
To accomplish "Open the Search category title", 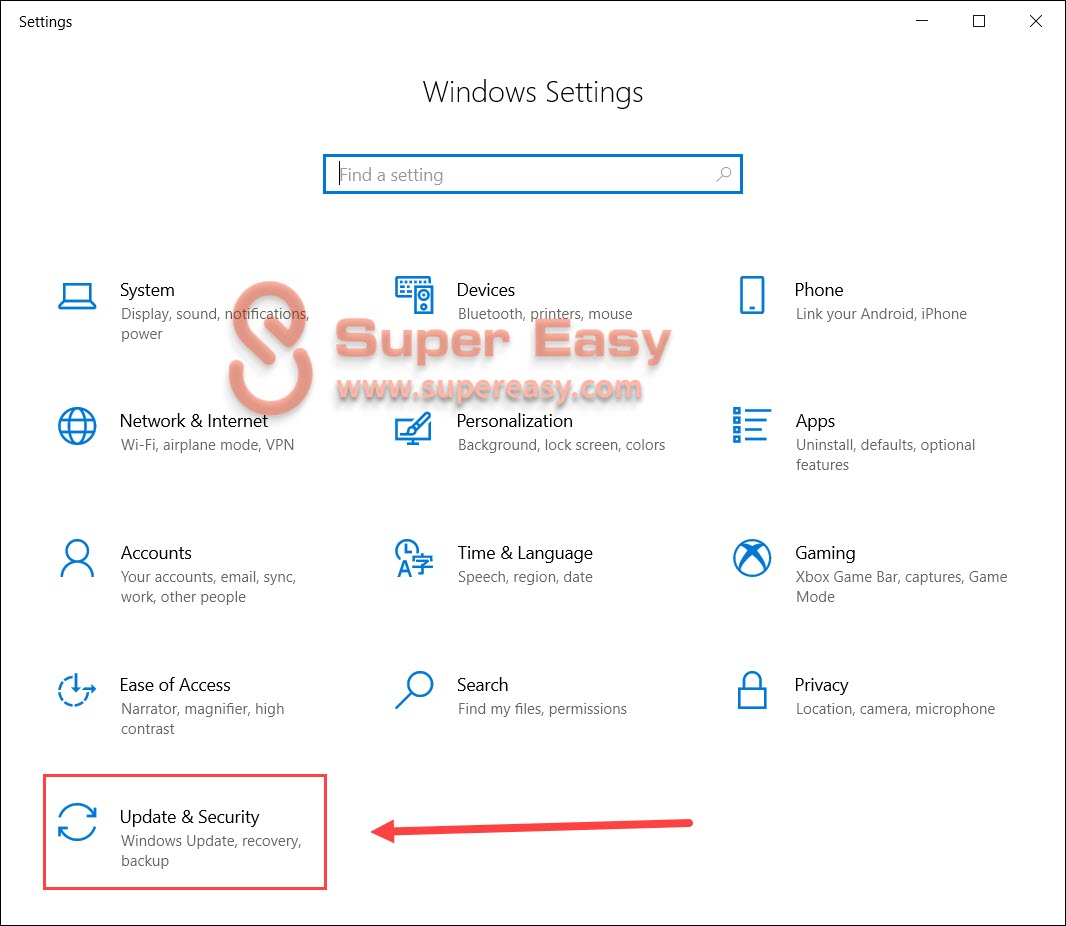I will click(x=483, y=685).
